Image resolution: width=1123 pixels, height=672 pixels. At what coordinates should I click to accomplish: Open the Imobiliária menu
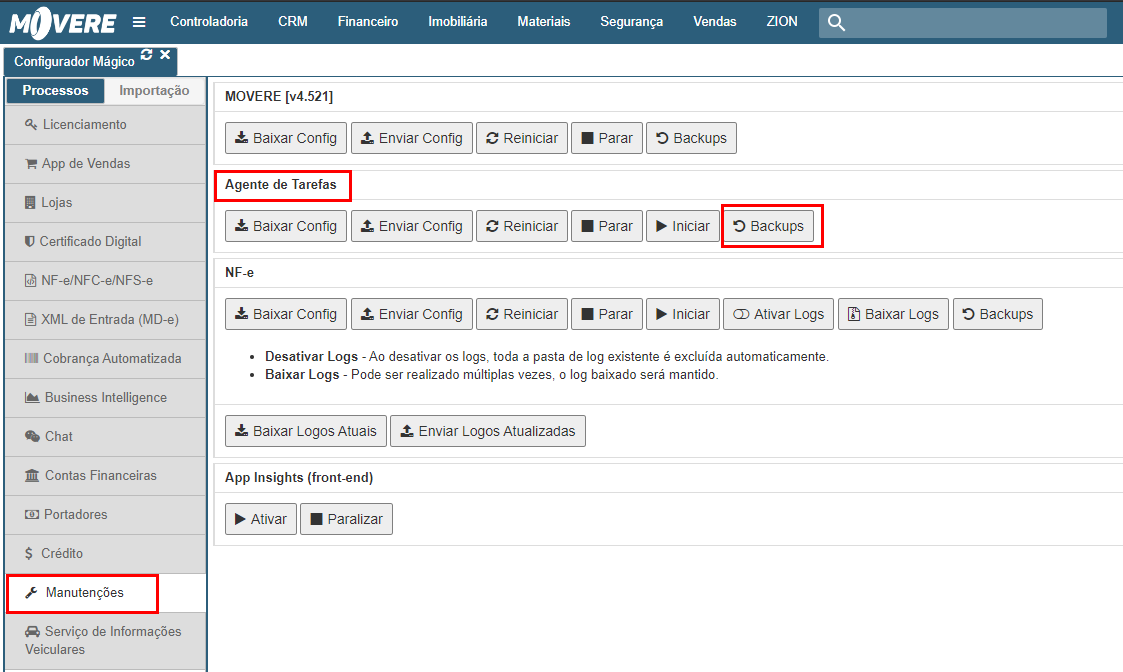458,21
